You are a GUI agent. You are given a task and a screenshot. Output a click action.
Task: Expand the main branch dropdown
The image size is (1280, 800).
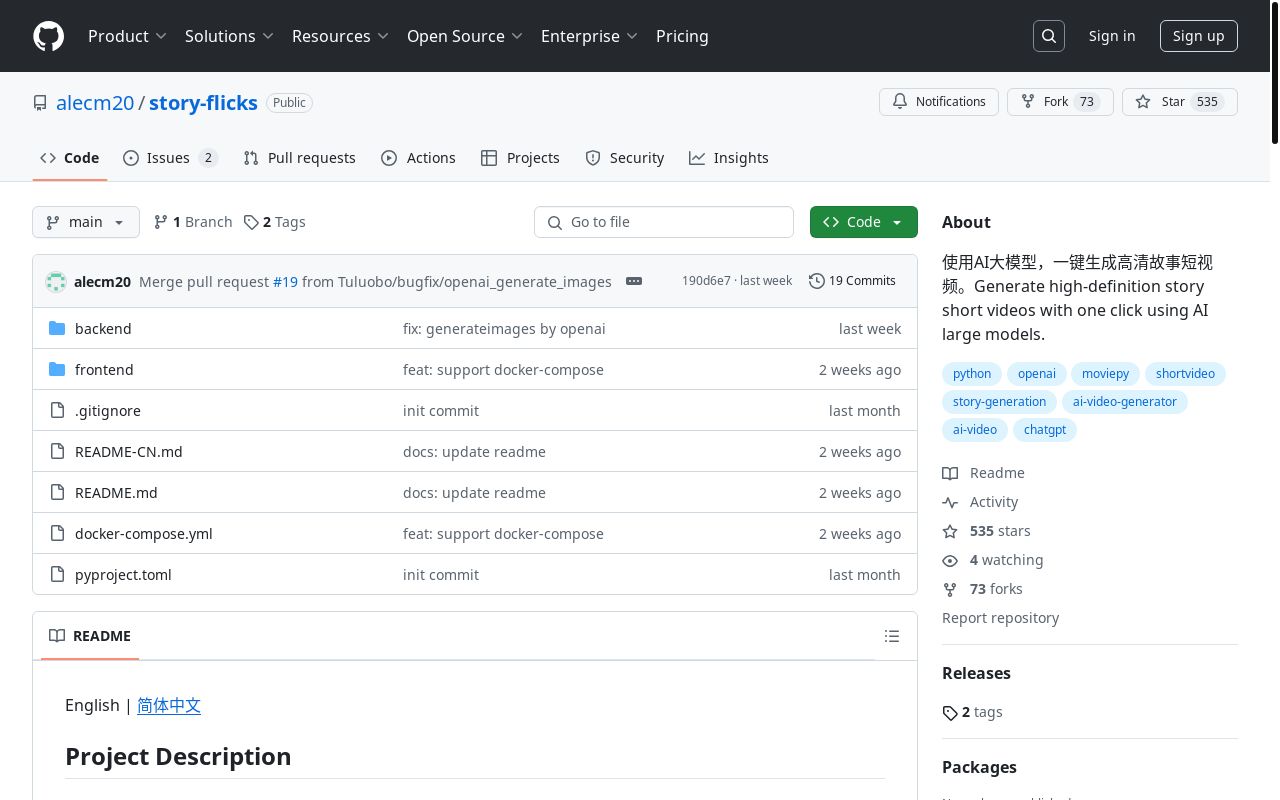86,222
